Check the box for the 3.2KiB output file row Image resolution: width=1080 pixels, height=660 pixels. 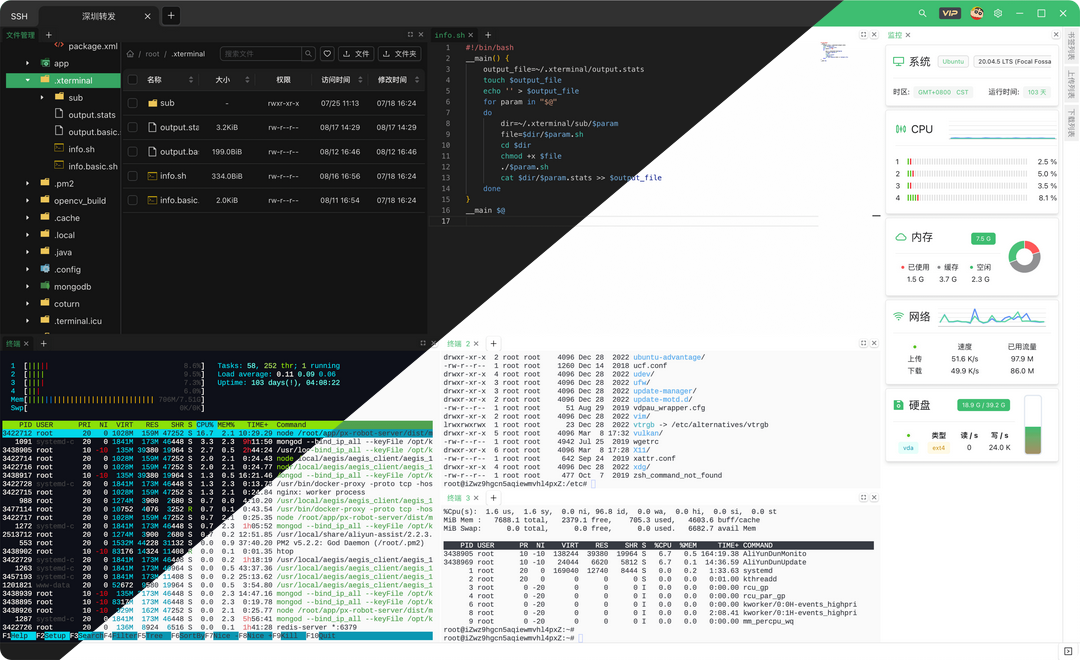pos(133,127)
